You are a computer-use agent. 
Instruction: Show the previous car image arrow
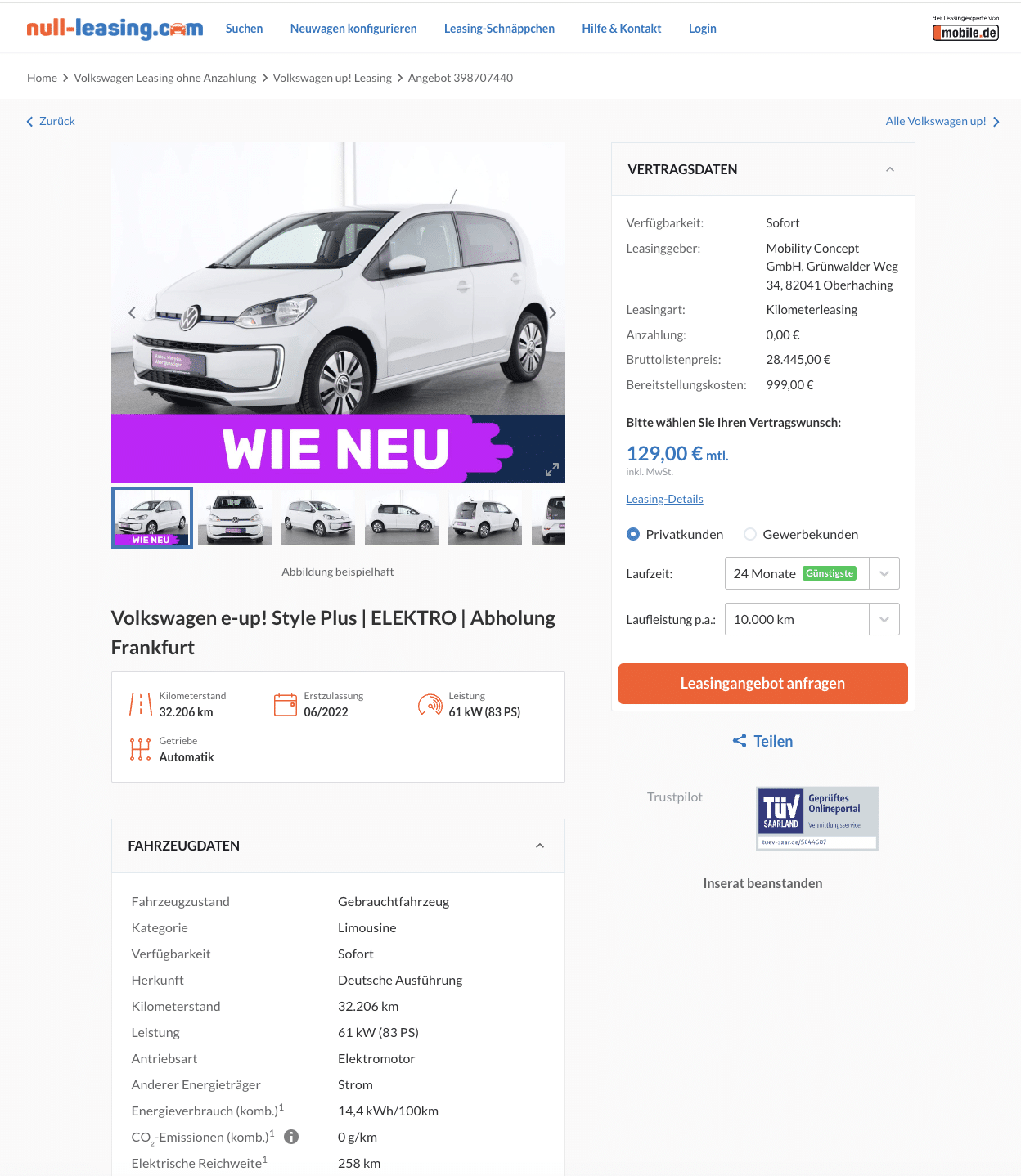pyautogui.click(x=132, y=312)
